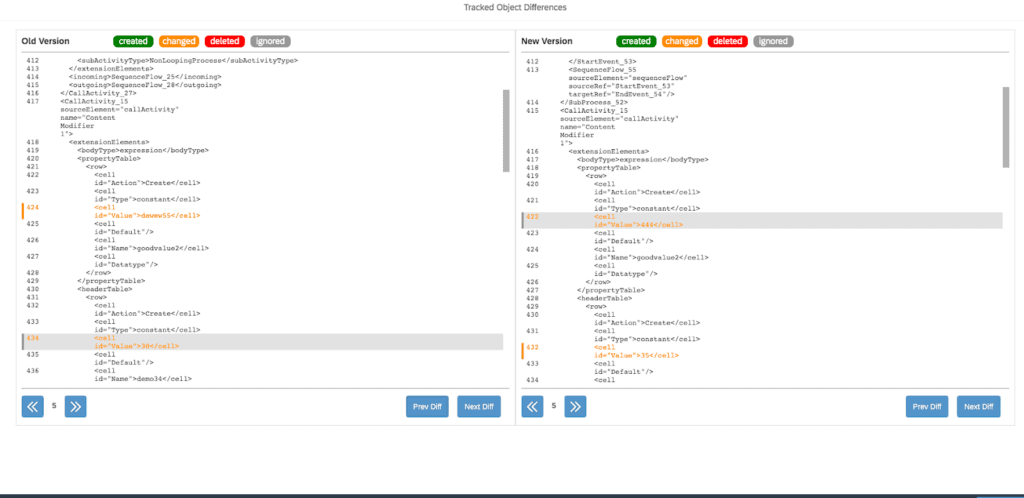This screenshot has height=498, width=1024.
Task: Click Old Version pane vertical scrollbar thumb
Action: point(506,131)
